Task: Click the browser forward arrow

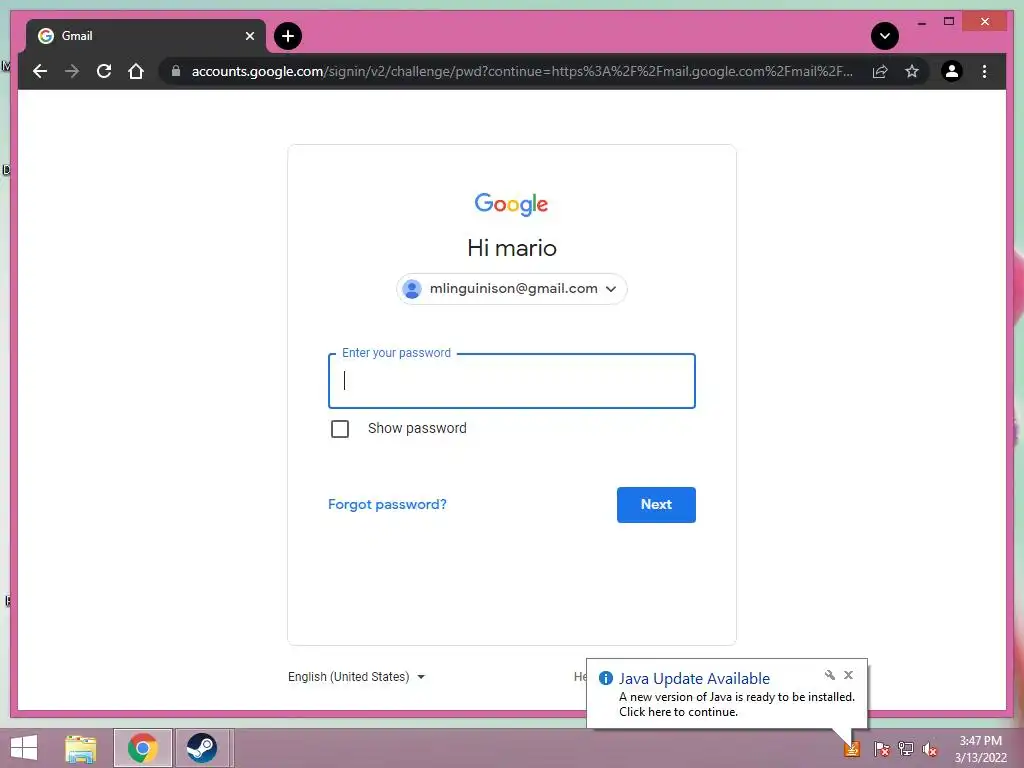Action: tap(72, 71)
